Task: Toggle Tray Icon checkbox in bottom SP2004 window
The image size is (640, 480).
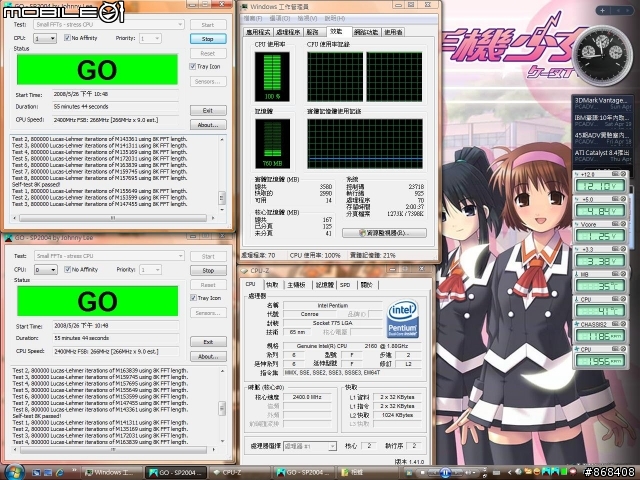Action: (x=193, y=298)
